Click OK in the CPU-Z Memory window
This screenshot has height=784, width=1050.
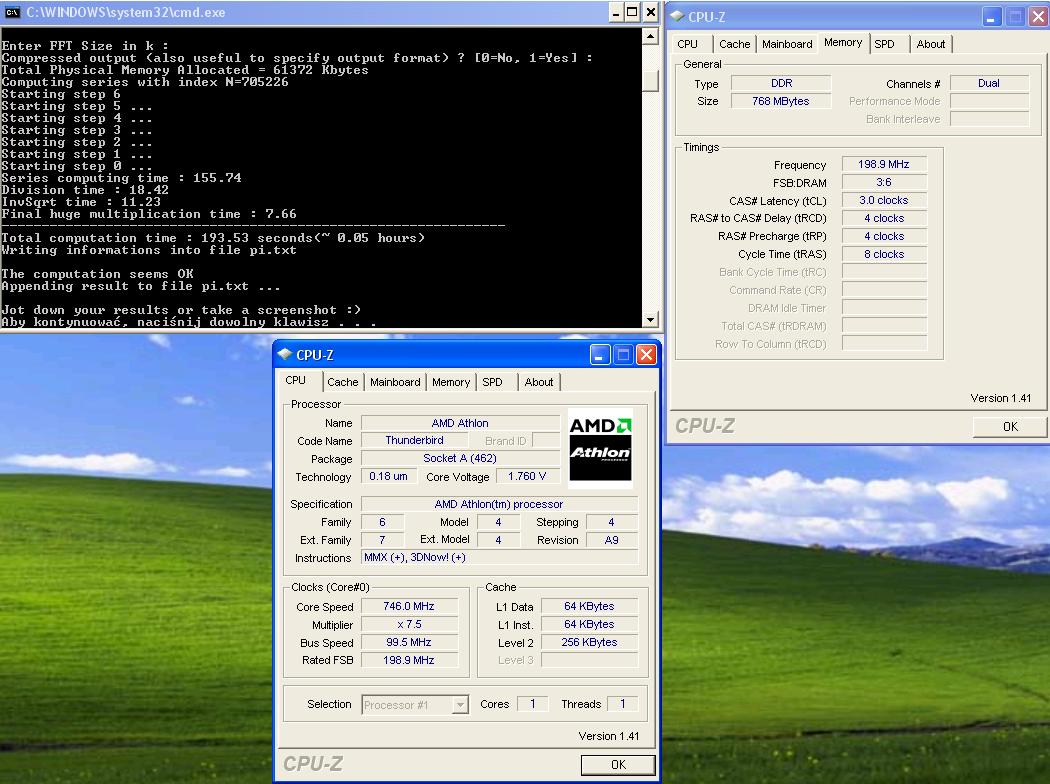pyautogui.click(x=1010, y=426)
